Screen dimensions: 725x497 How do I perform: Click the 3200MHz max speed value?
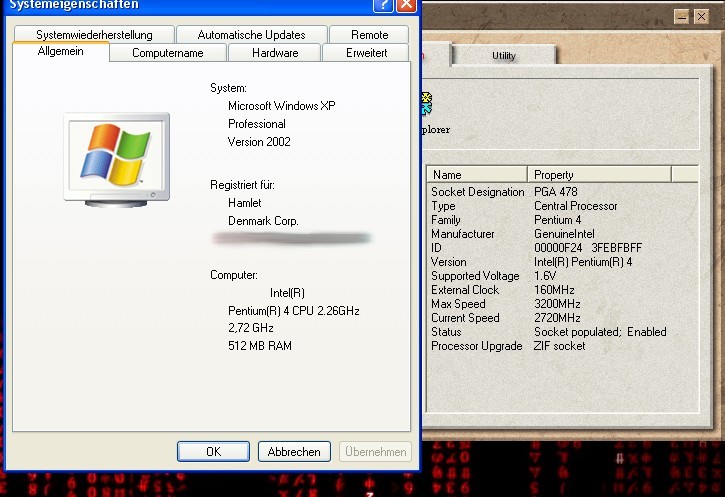click(557, 304)
